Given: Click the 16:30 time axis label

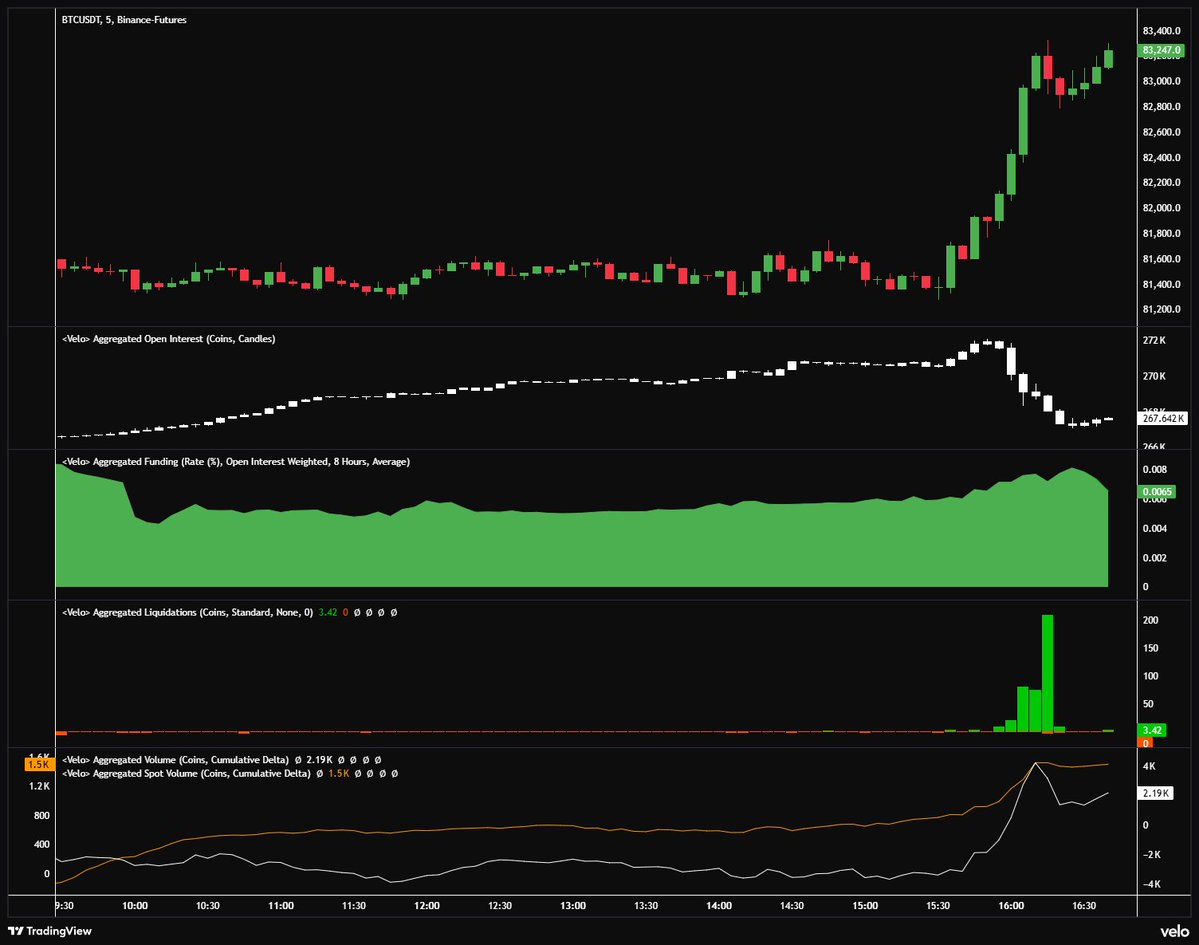Looking at the screenshot, I should pos(1084,906).
